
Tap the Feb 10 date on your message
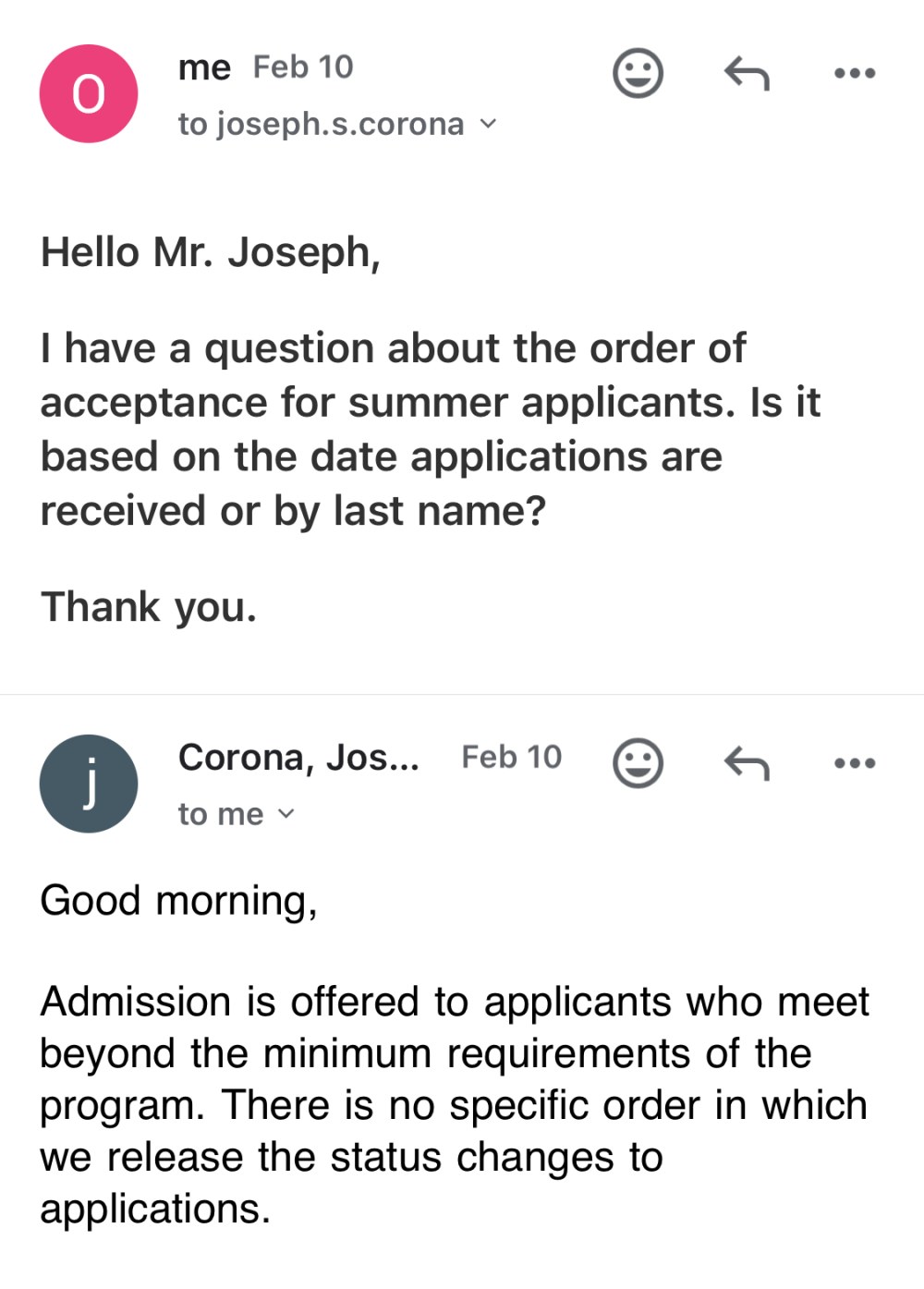pyautogui.click(x=303, y=67)
